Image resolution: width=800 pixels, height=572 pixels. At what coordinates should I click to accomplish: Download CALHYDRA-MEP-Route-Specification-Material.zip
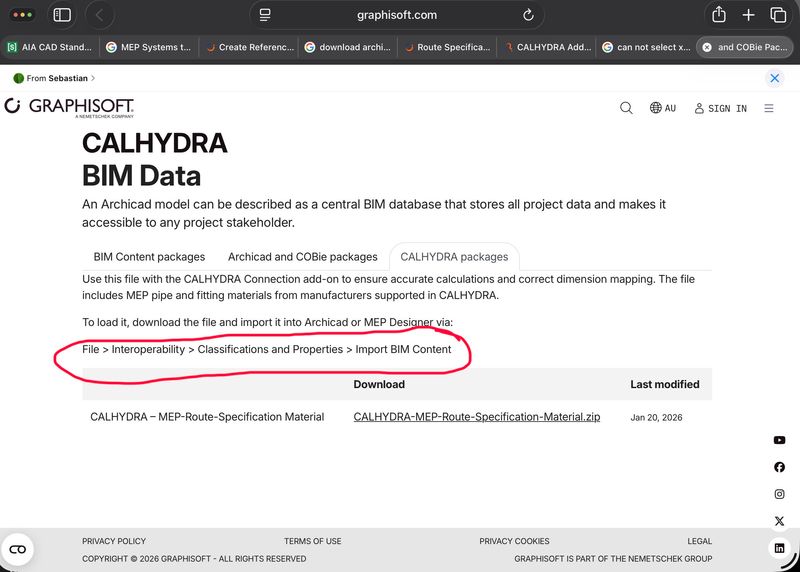(477, 417)
